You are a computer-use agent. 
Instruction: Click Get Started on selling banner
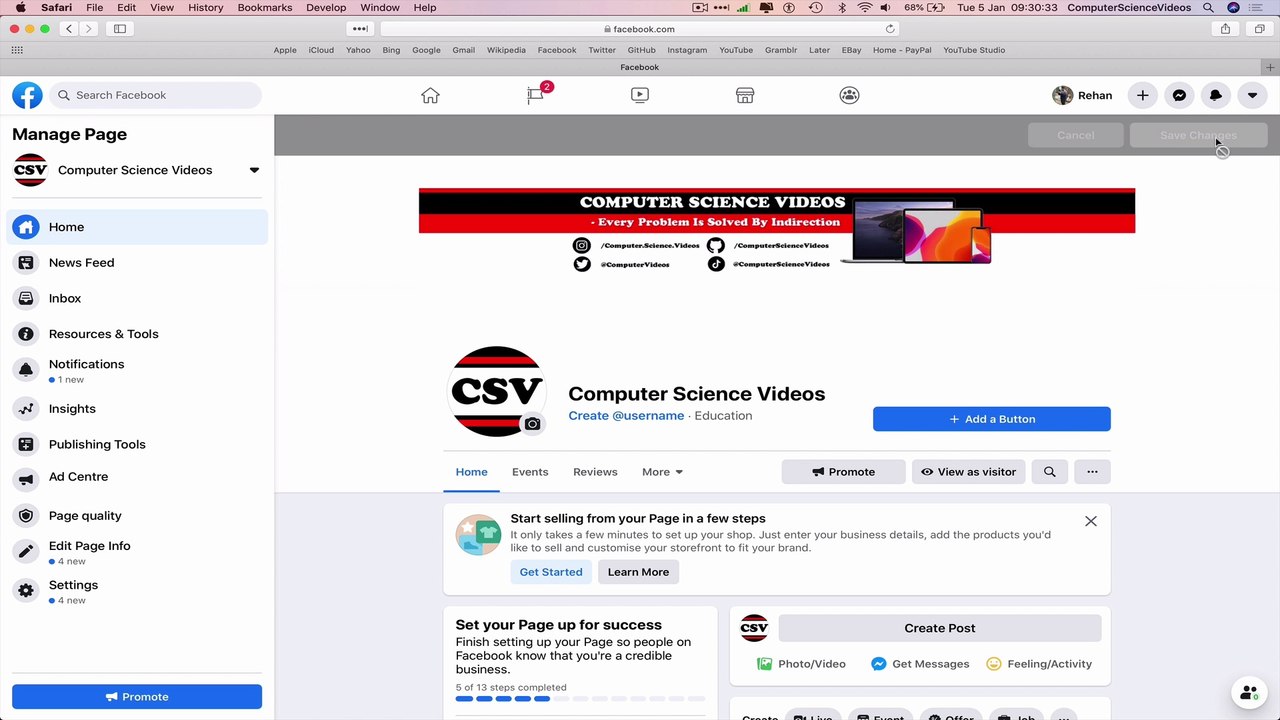[551, 572]
